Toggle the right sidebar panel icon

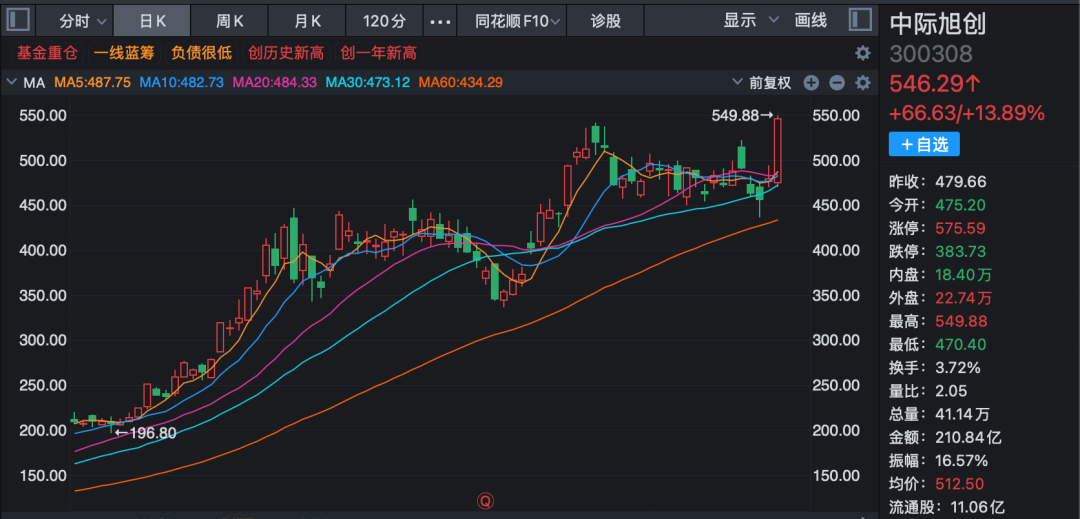(860, 20)
